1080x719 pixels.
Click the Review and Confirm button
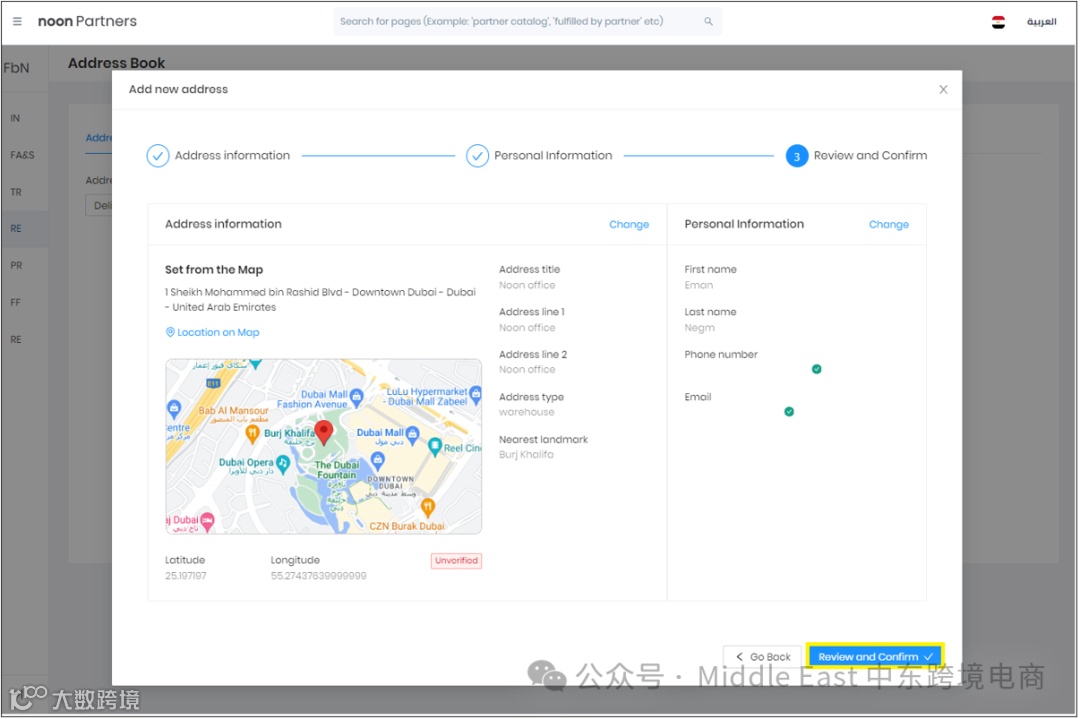(875, 657)
